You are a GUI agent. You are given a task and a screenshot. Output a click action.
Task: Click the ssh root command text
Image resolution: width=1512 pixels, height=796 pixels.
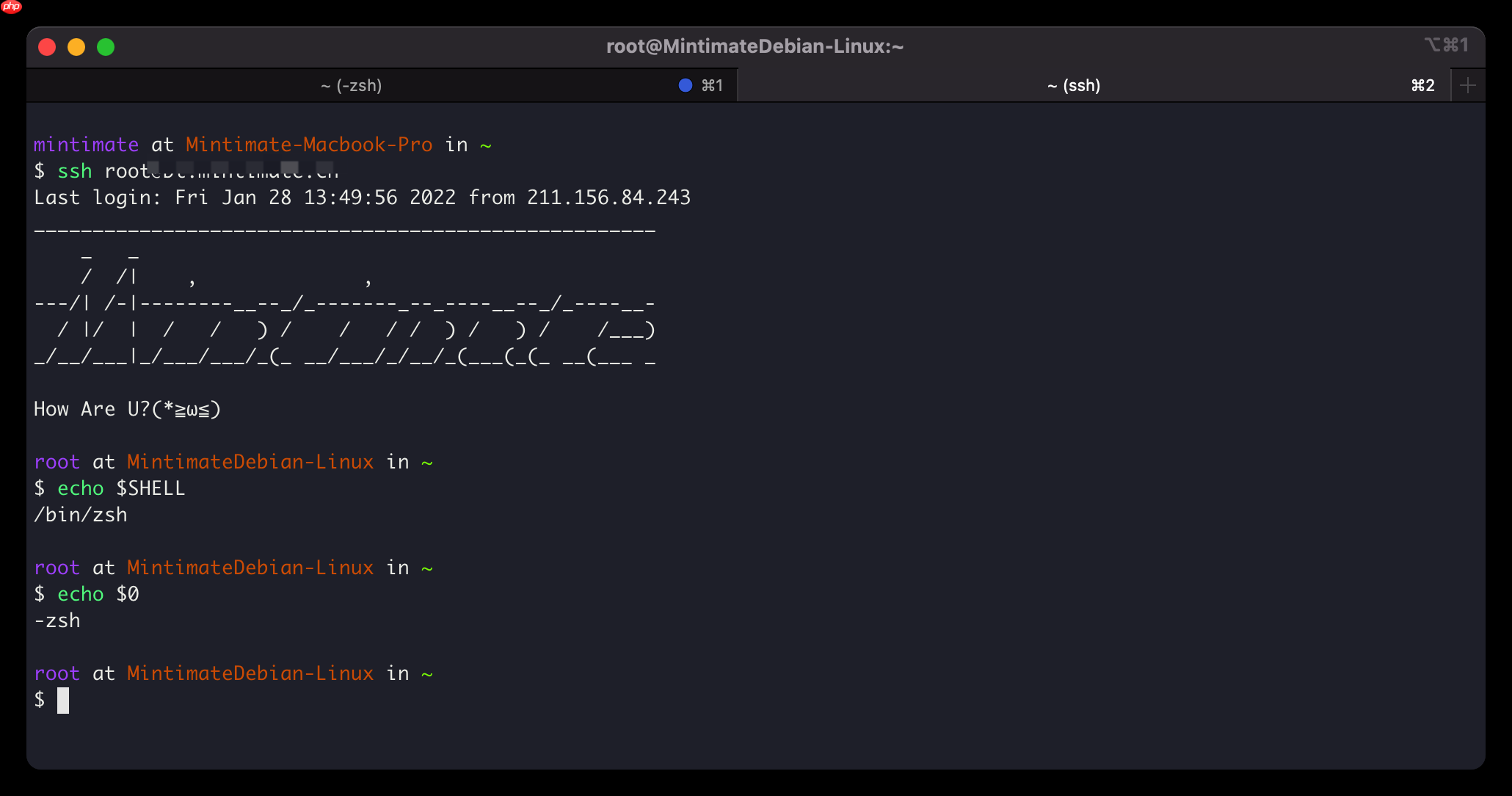187,171
